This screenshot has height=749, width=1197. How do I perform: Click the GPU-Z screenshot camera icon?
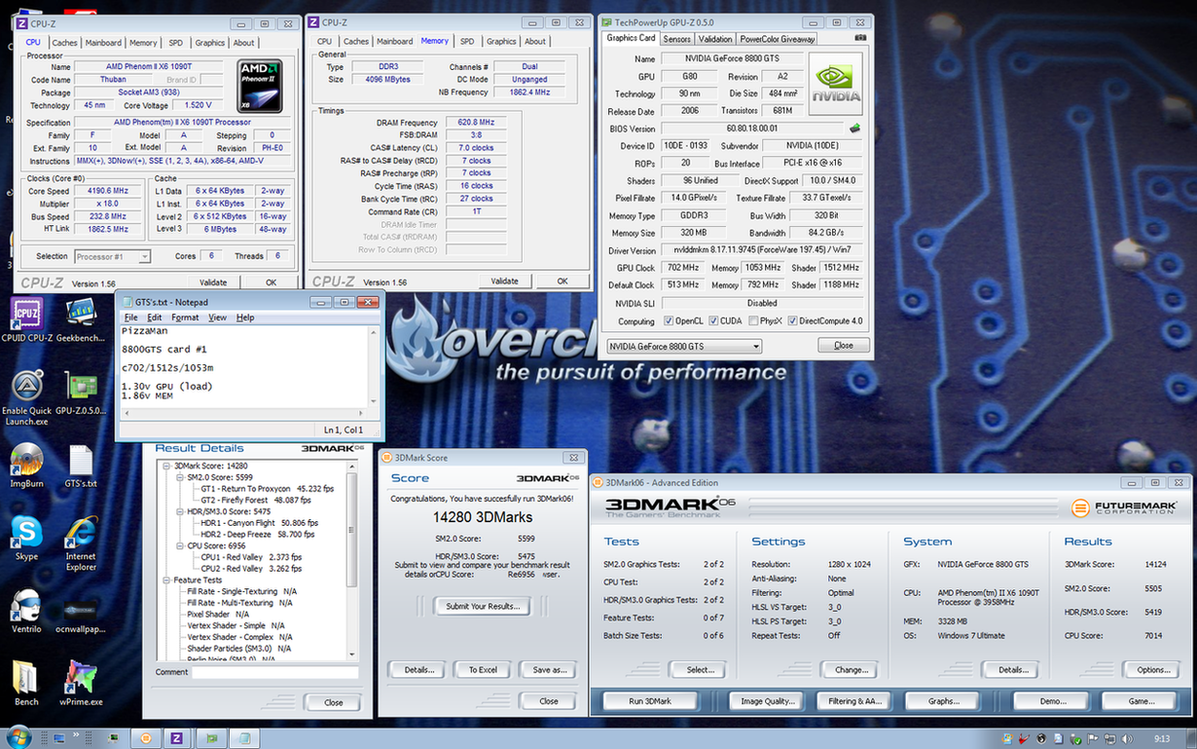pyautogui.click(x=860, y=37)
